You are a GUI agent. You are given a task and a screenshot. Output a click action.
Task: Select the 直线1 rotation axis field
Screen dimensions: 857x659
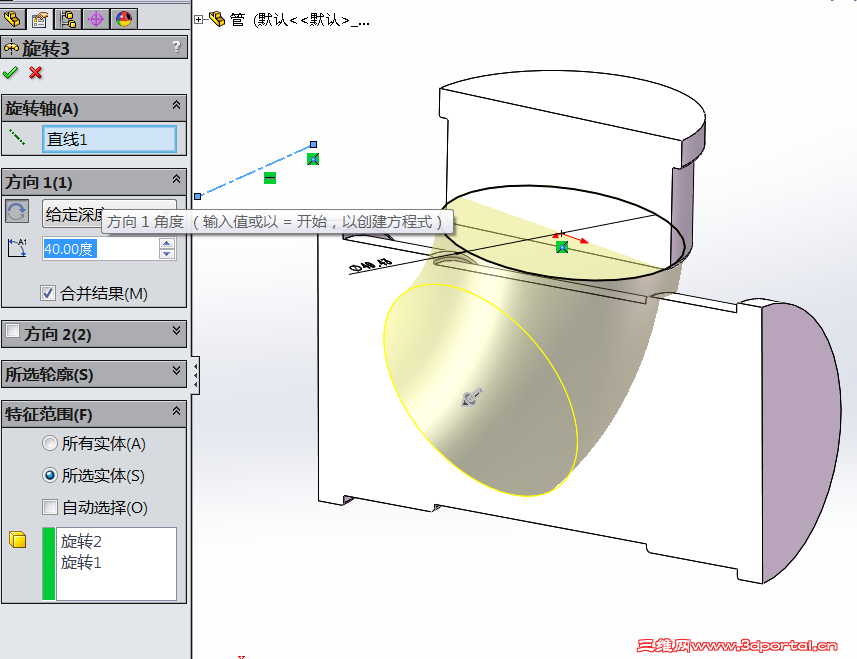coord(109,139)
